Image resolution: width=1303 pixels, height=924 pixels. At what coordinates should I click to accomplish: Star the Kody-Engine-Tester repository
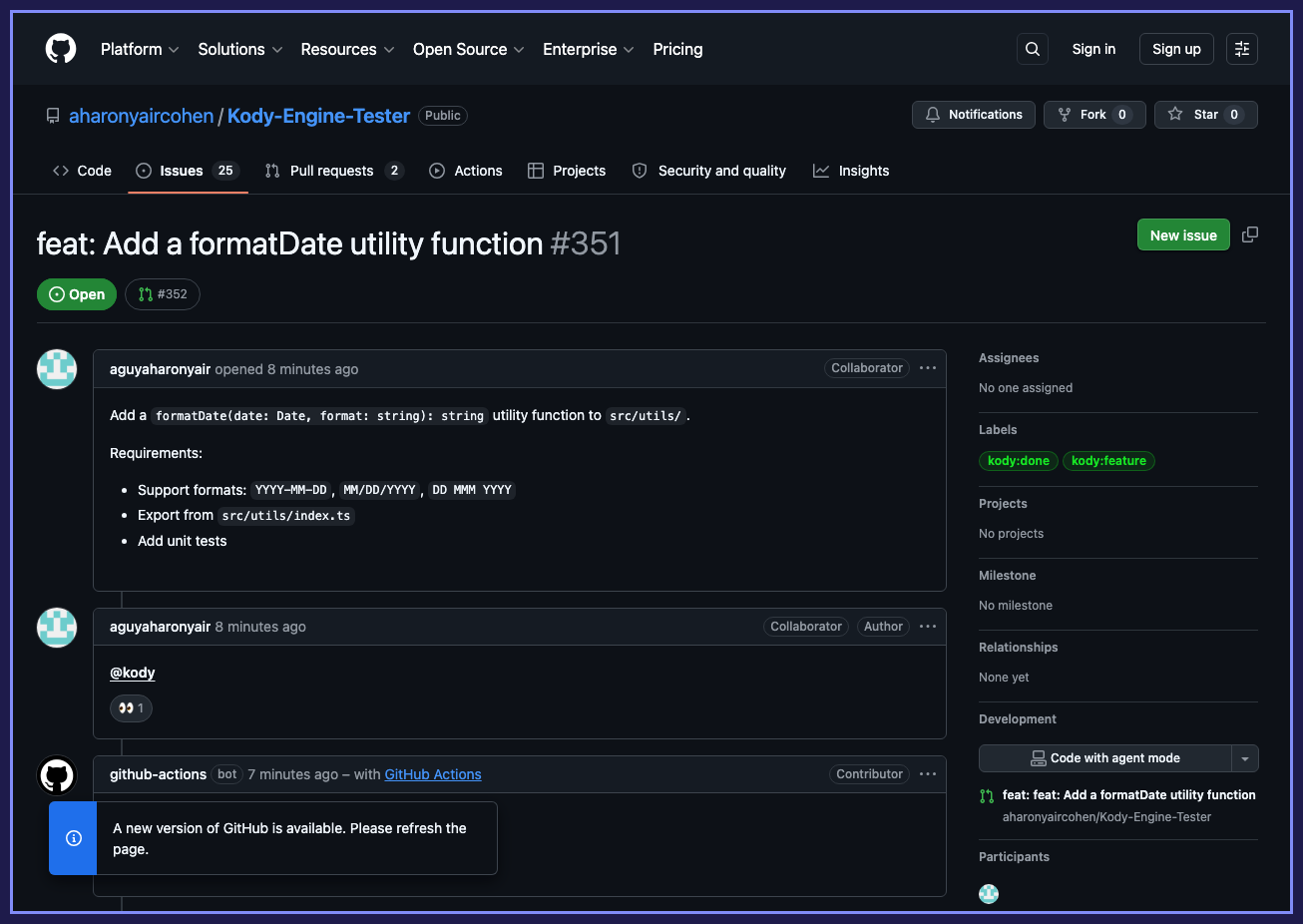point(1205,114)
